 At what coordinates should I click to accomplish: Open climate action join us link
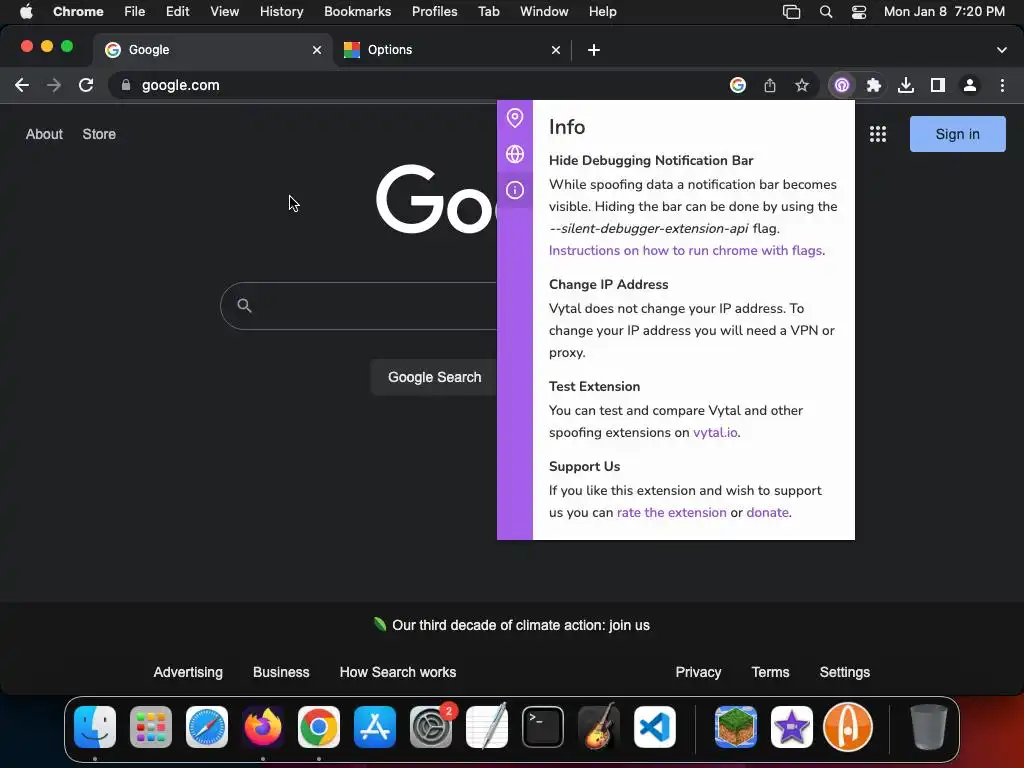[x=520, y=625]
